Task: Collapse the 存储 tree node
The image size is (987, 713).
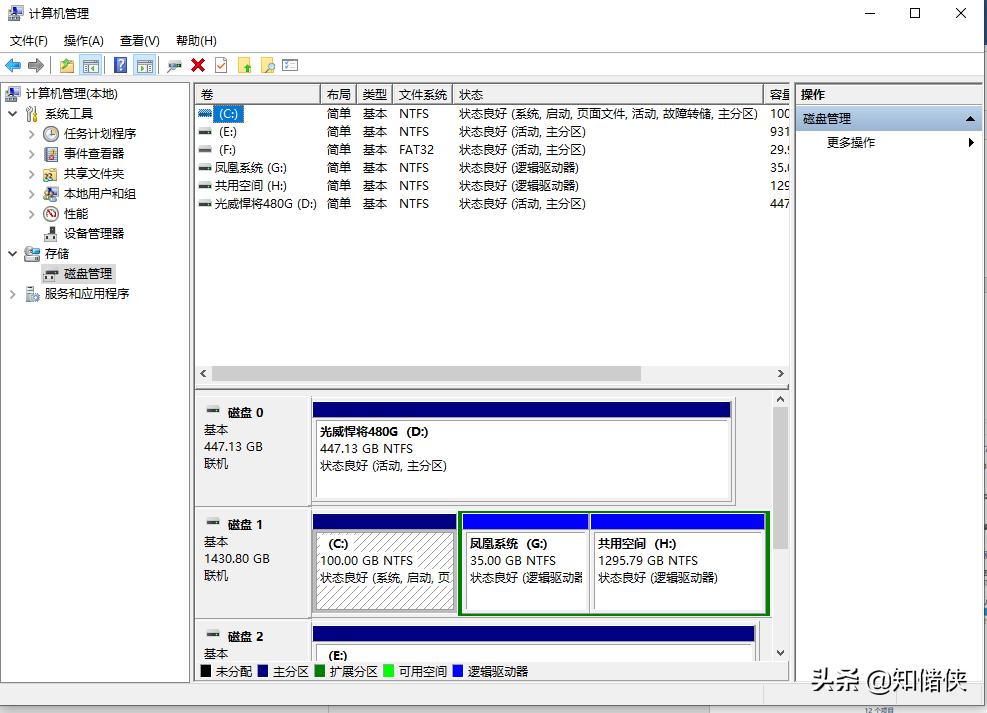Action: (x=13, y=254)
